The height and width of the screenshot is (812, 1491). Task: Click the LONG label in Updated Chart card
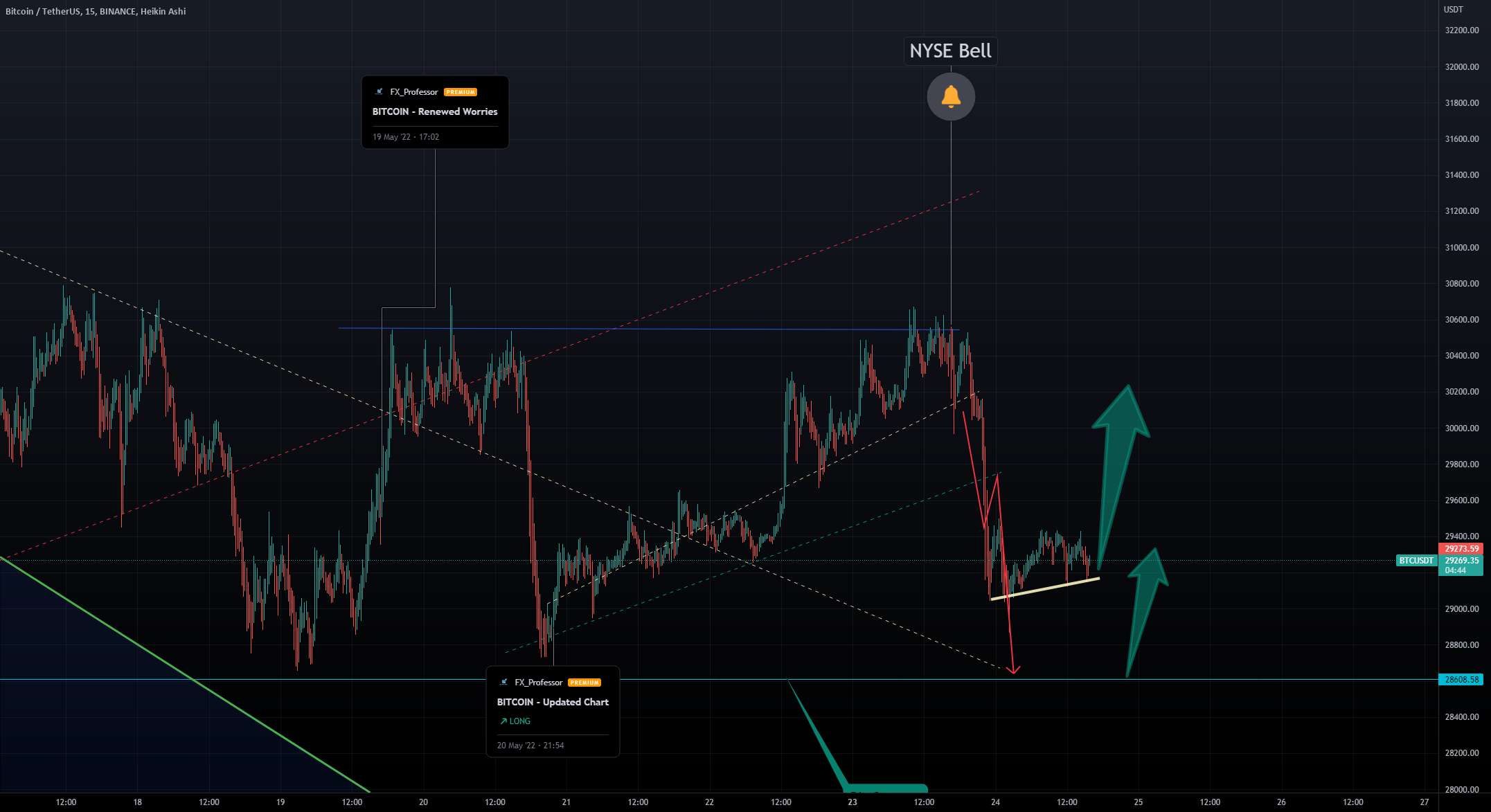pos(515,721)
